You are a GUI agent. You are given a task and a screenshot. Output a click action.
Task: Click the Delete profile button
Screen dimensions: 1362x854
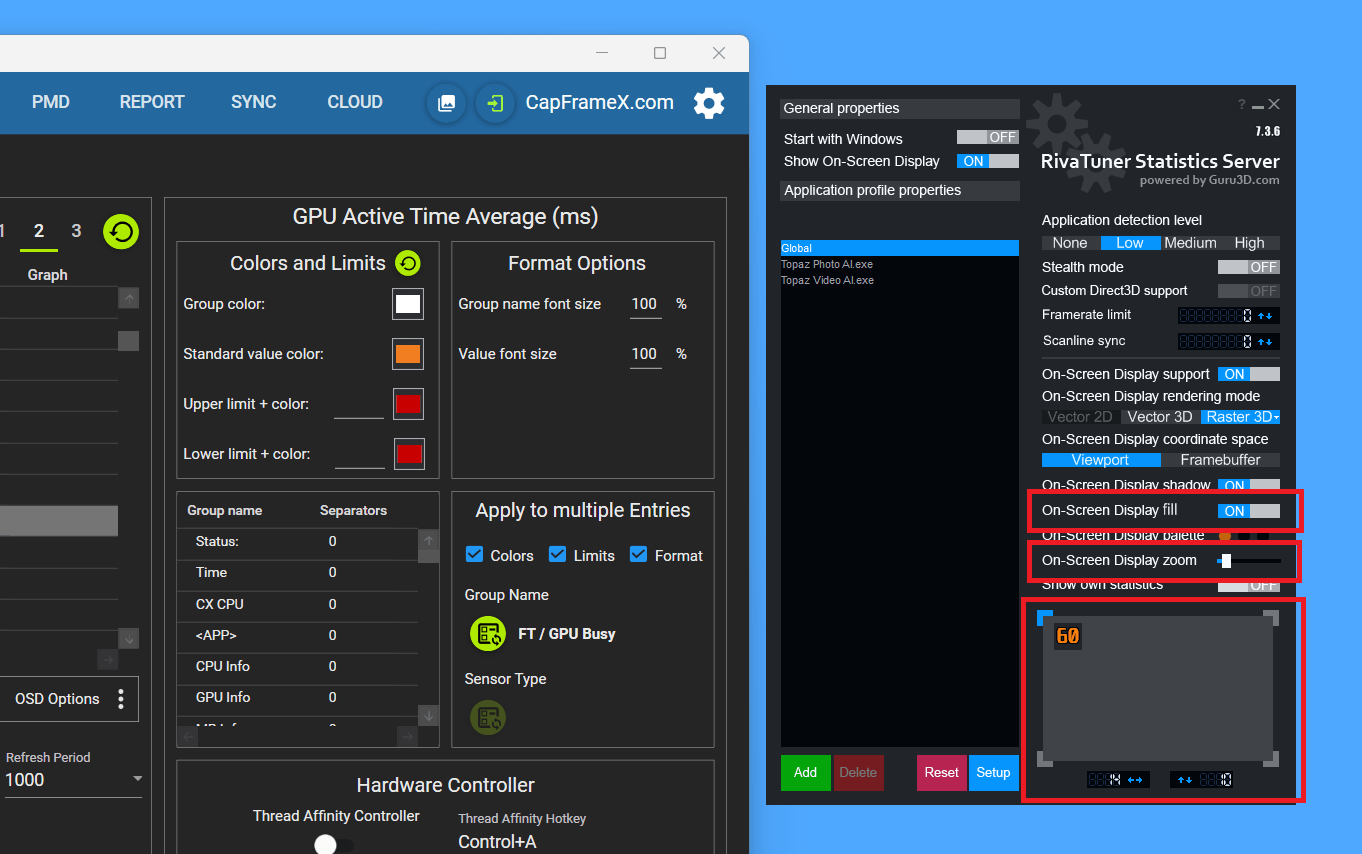(858, 772)
